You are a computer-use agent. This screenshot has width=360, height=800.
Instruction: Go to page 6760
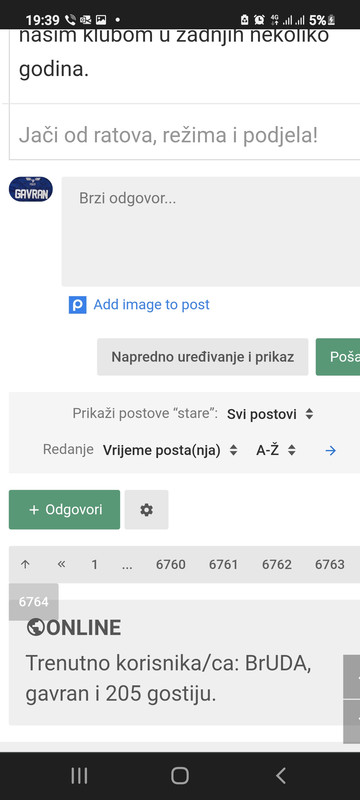171,564
